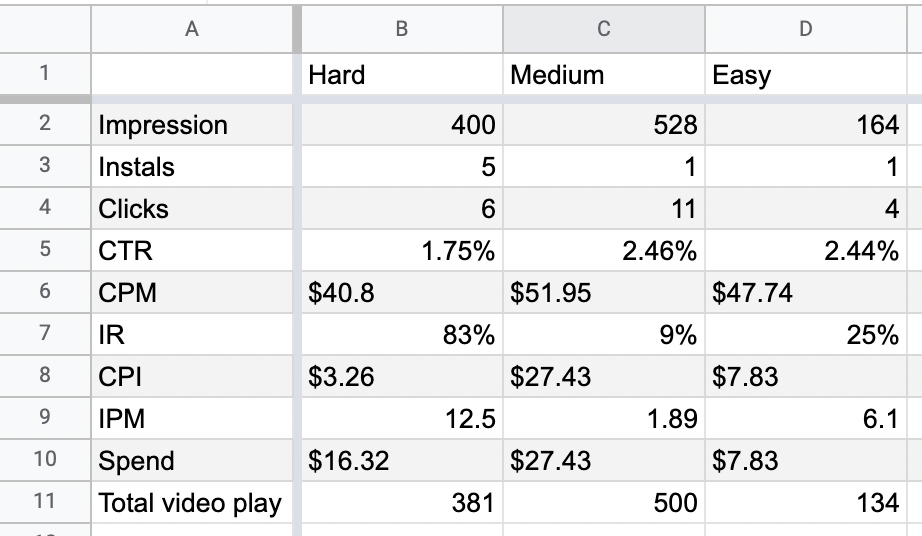Select row 1 header
The width and height of the screenshot is (922, 536).
[x=44, y=74]
